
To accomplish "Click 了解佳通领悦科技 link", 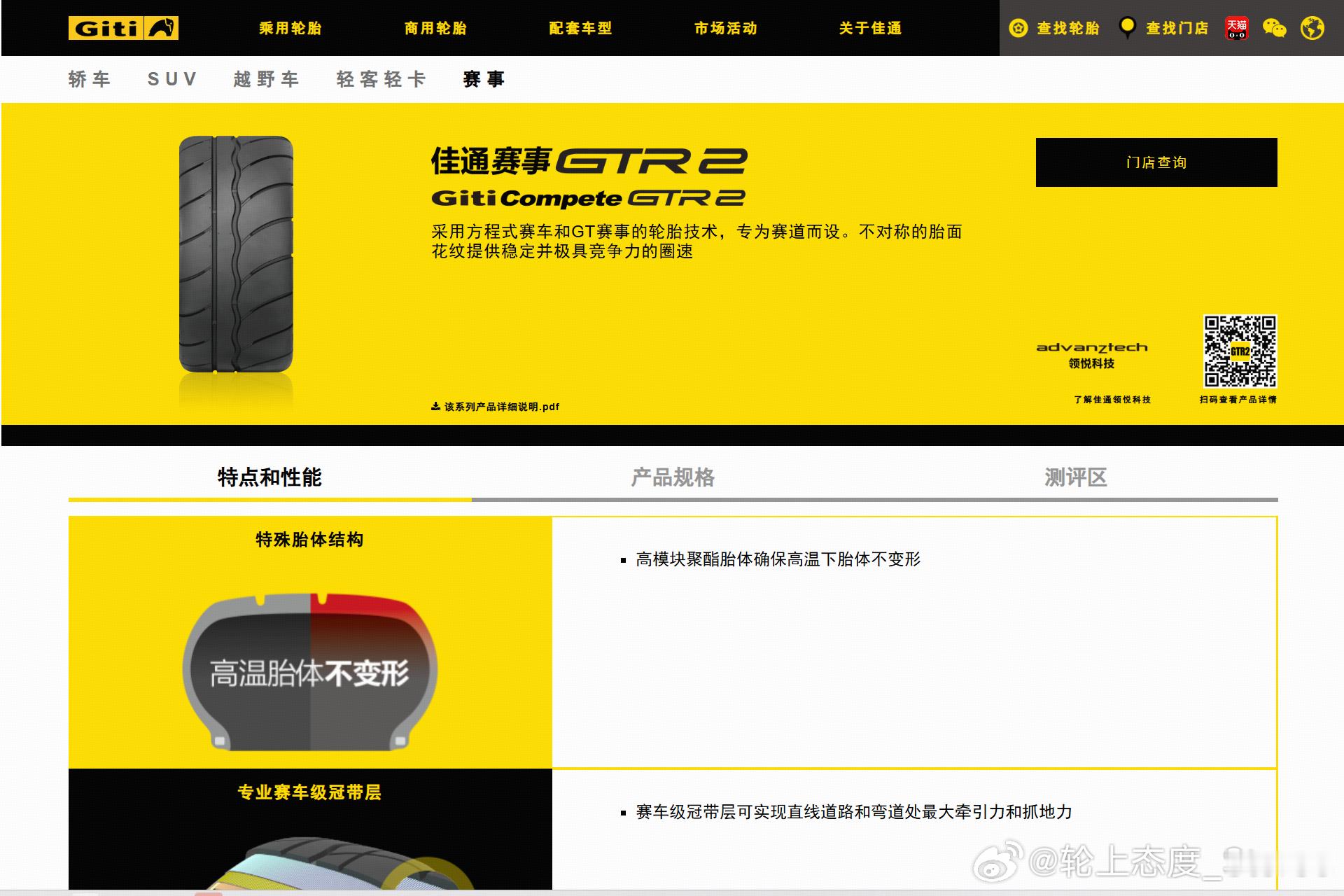I will (x=1112, y=400).
